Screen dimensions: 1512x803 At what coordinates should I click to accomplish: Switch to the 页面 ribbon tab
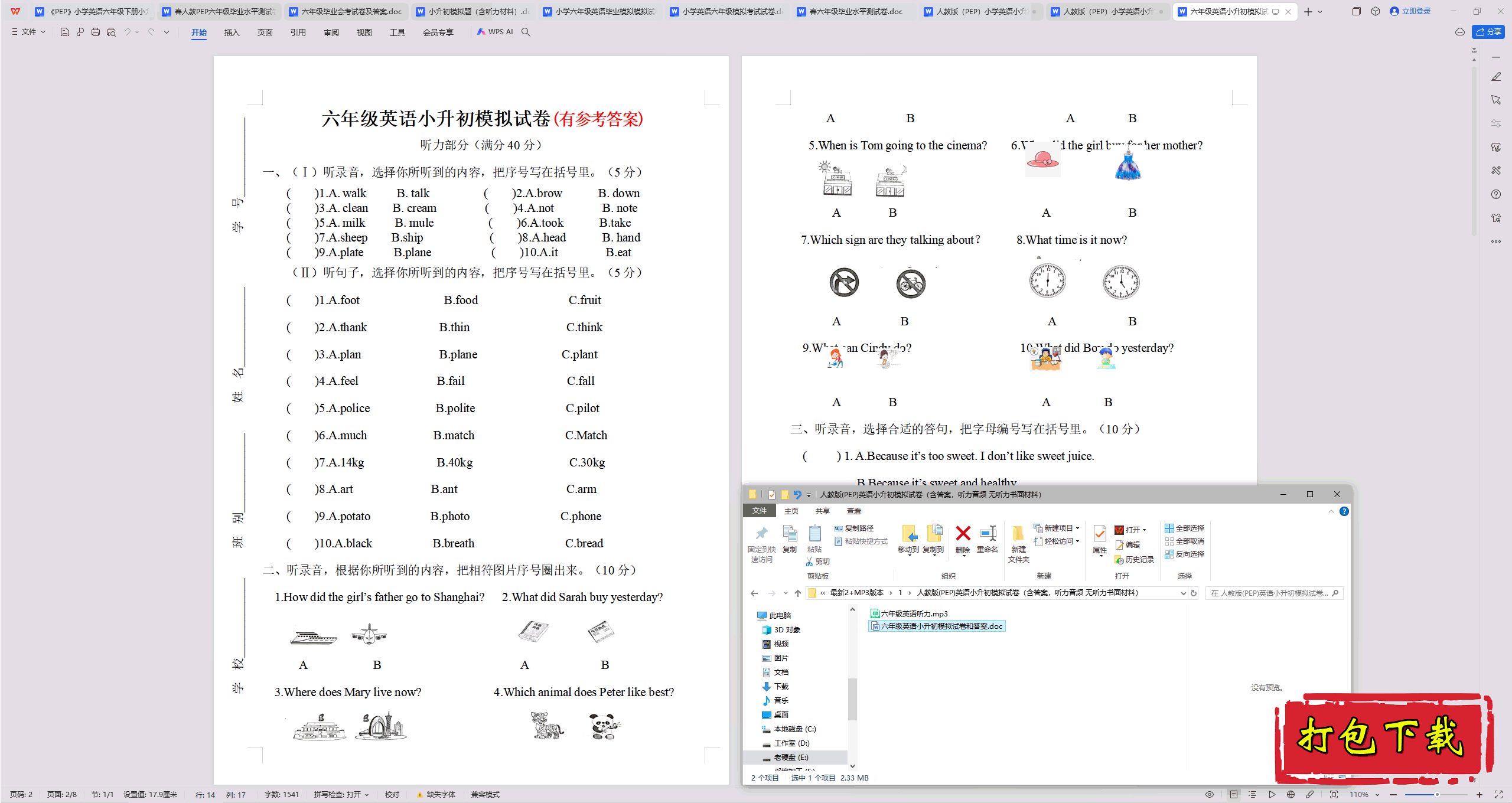(265, 32)
